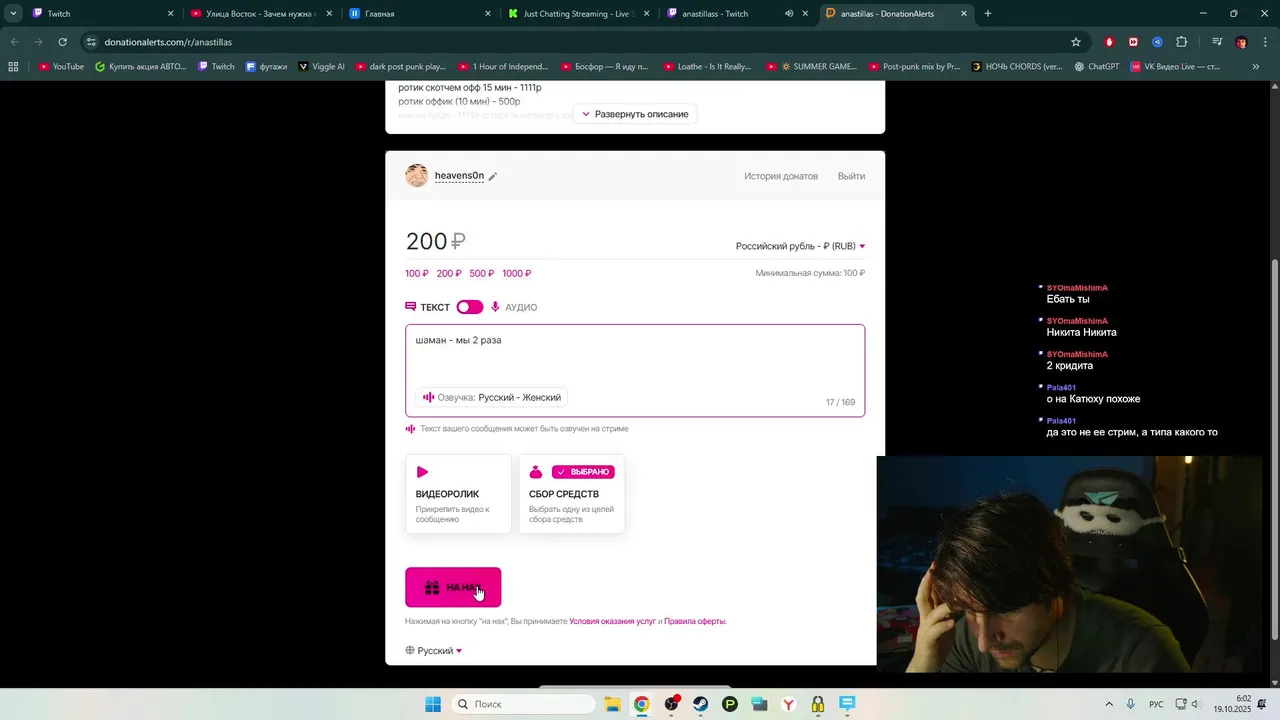Open the green P app on taskbar
The width and height of the screenshot is (1280, 720).
730,704
